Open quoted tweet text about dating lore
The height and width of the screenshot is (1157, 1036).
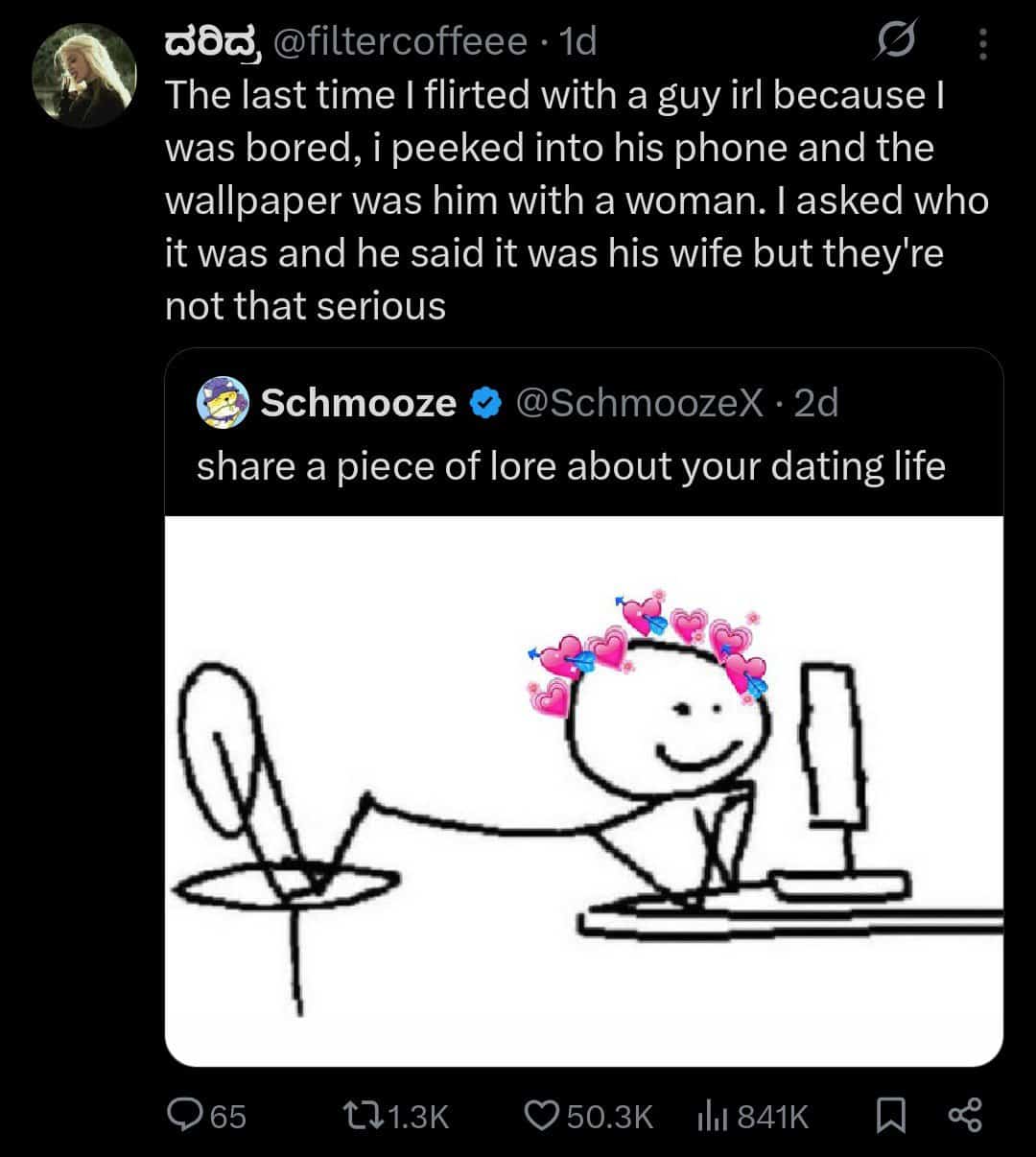tap(571, 466)
